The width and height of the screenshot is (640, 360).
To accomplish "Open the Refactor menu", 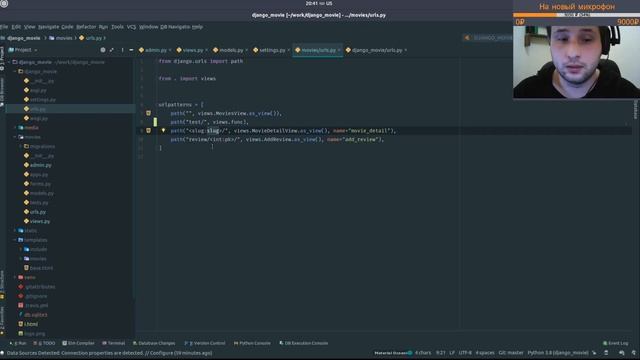I will (x=86, y=27).
